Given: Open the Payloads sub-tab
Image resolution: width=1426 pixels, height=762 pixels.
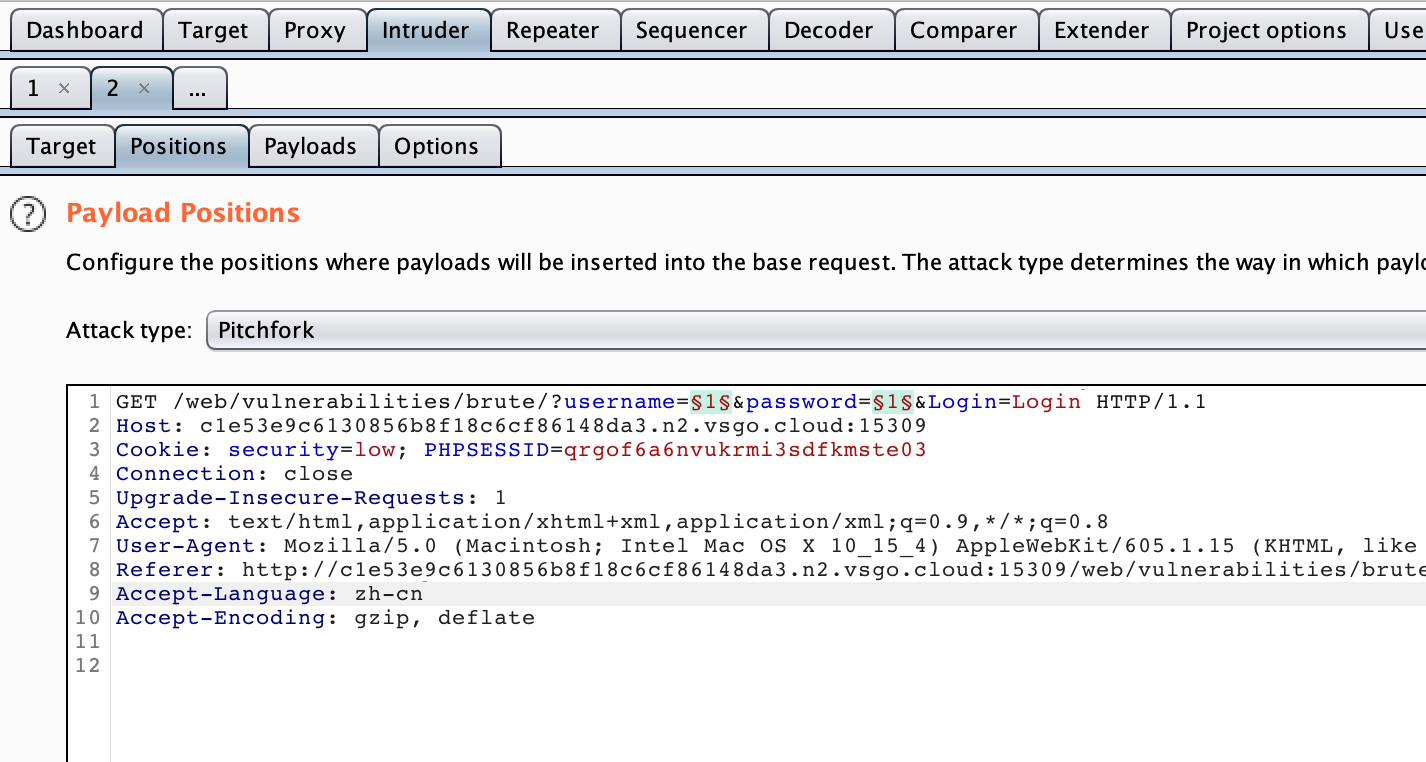Looking at the screenshot, I should tap(311, 146).
